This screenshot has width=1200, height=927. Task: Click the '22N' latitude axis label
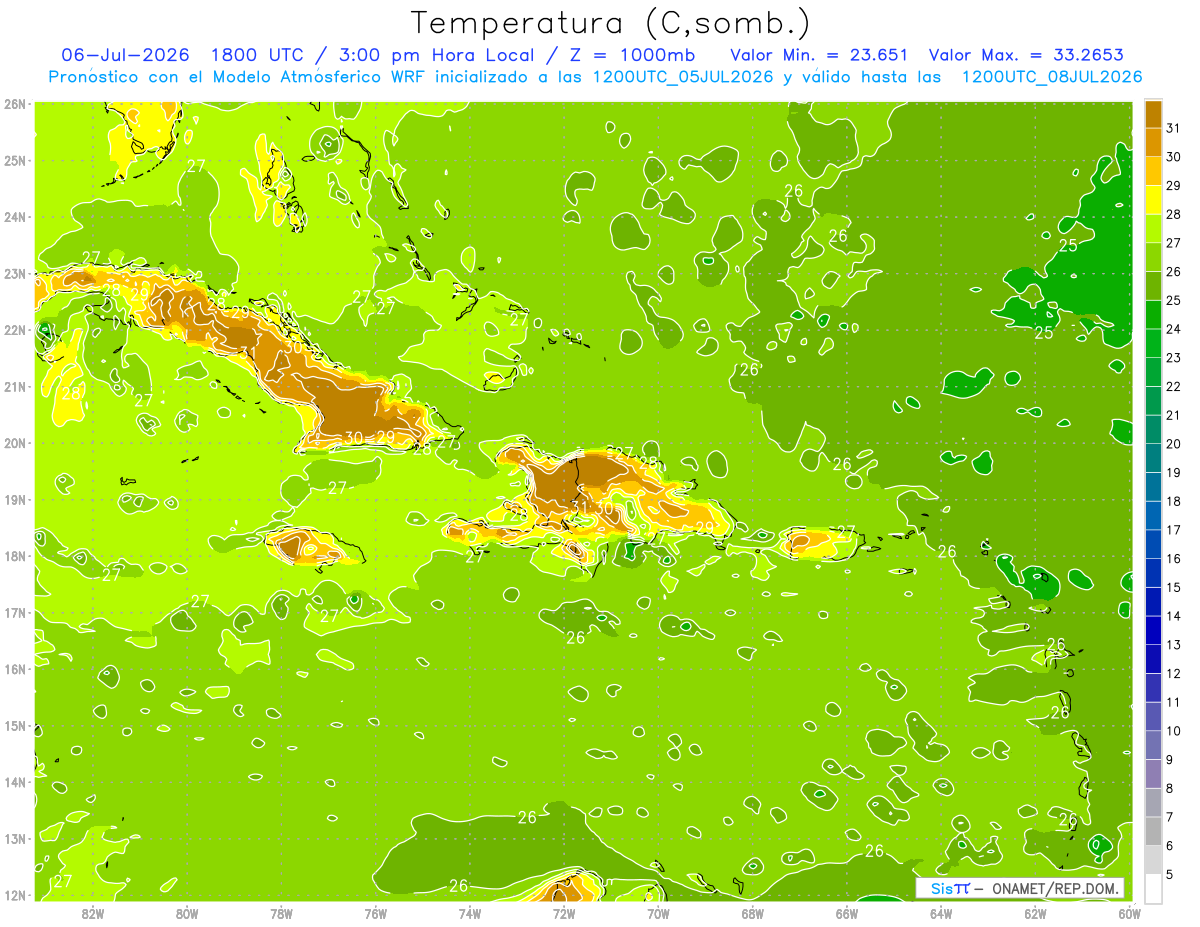[x=15, y=330]
